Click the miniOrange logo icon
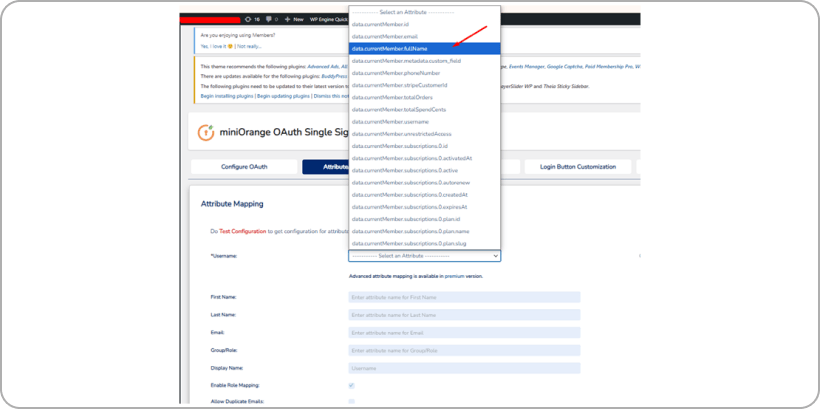Screen dimensions: 820x409 point(206,133)
